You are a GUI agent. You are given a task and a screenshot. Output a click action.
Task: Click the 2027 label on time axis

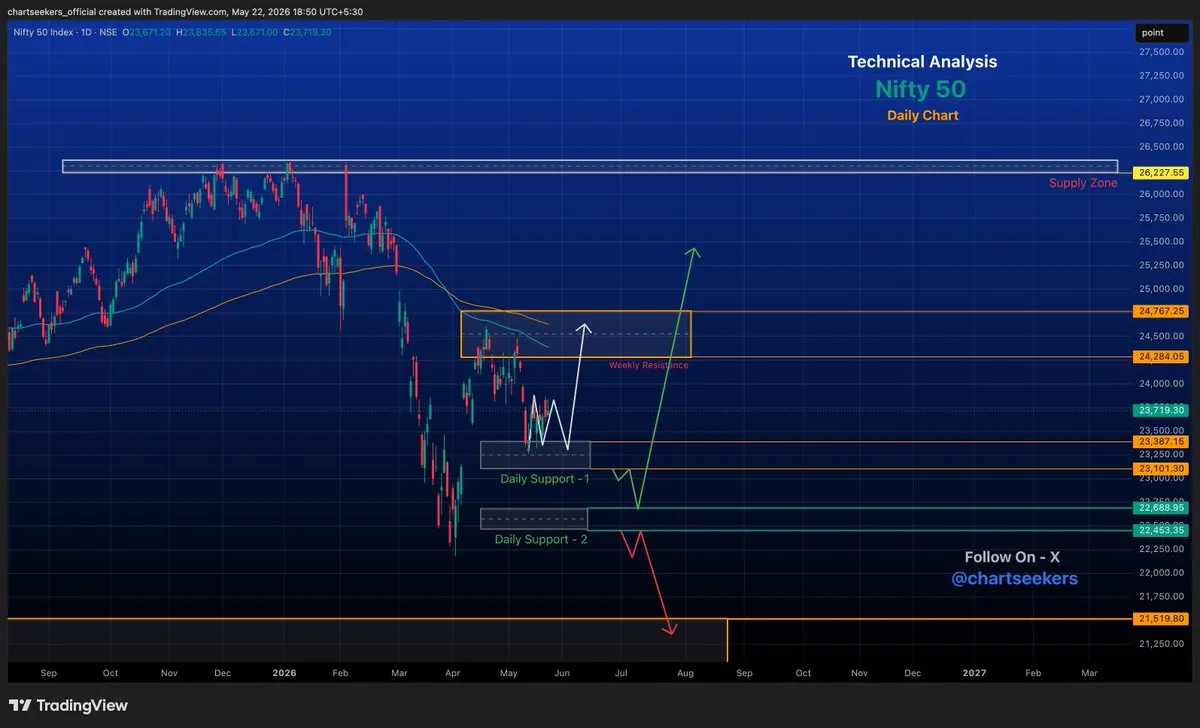click(x=973, y=673)
